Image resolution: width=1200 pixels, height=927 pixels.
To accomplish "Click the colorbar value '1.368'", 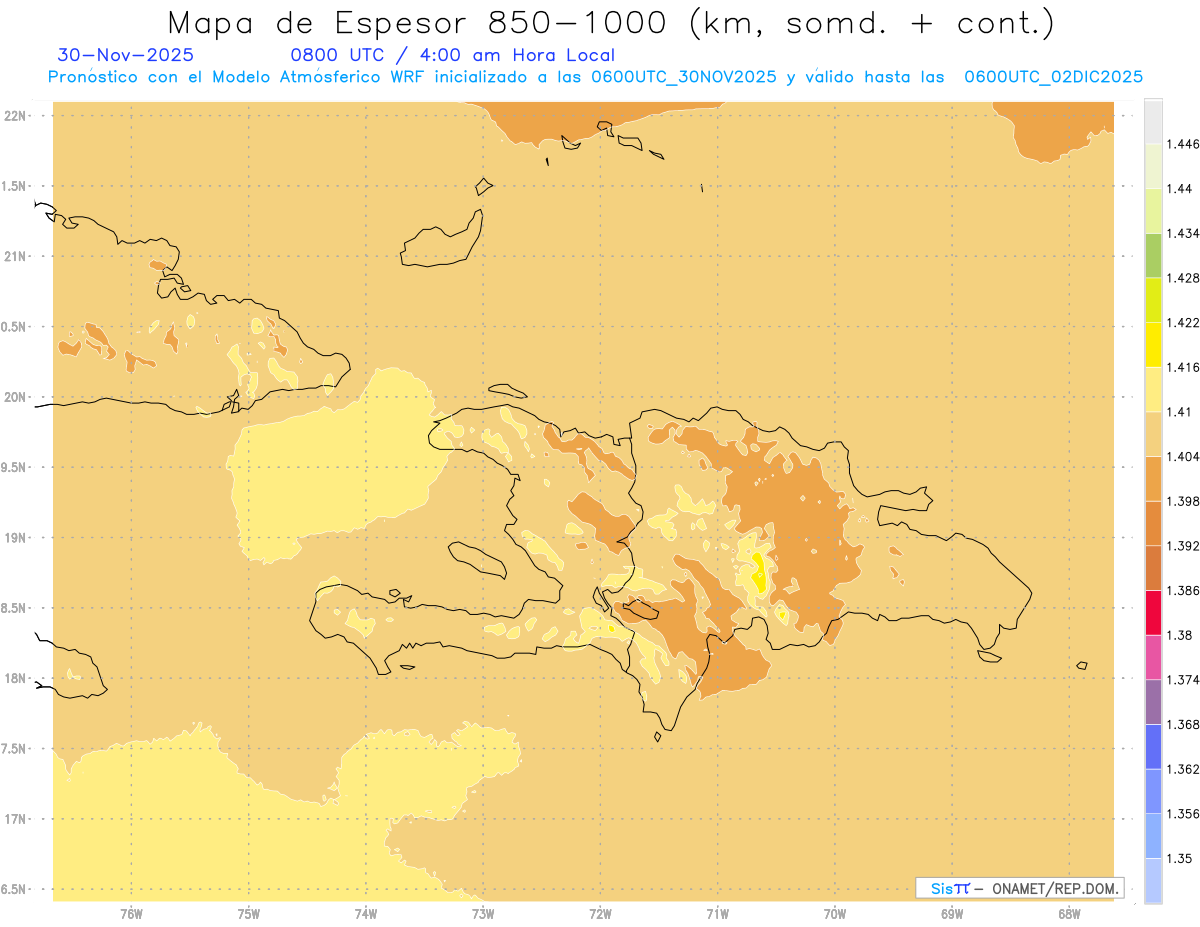I will point(1183,724).
